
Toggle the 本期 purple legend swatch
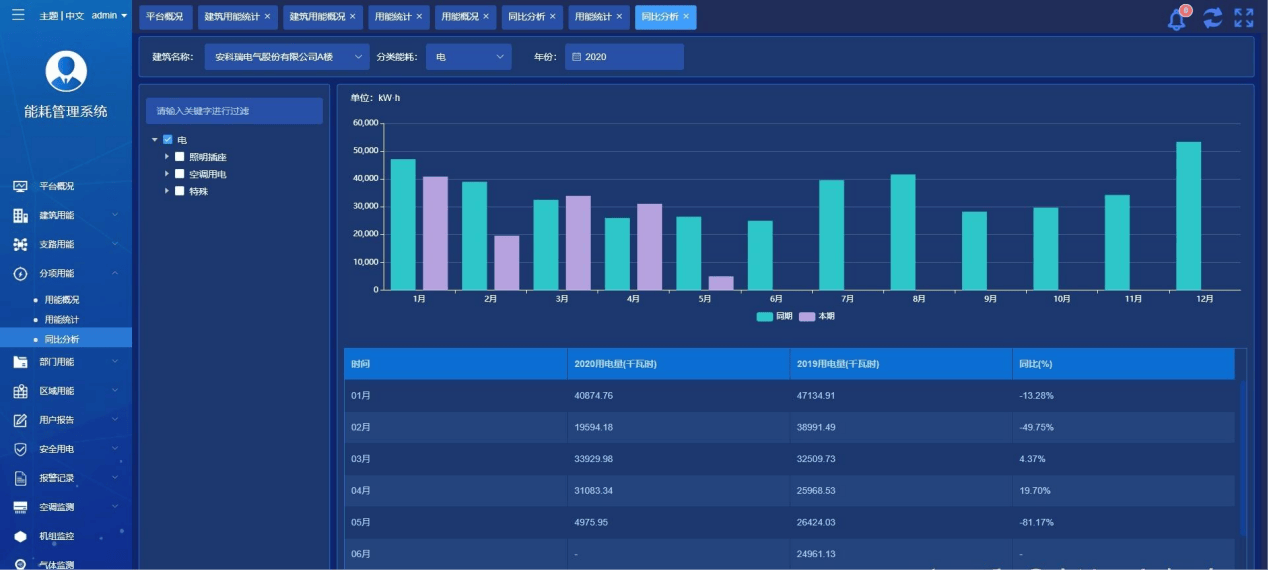pos(807,316)
